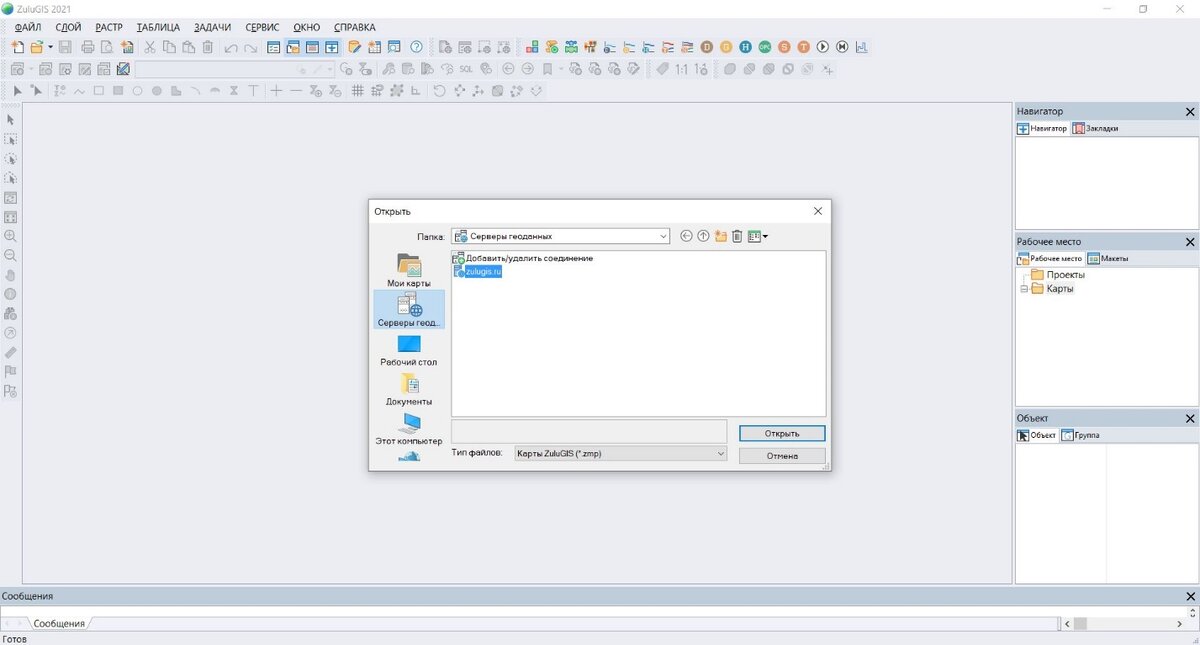The height and width of the screenshot is (645, 1200).
Task: Select the arrow pointer tool in left sidebar
Action: 11,120
